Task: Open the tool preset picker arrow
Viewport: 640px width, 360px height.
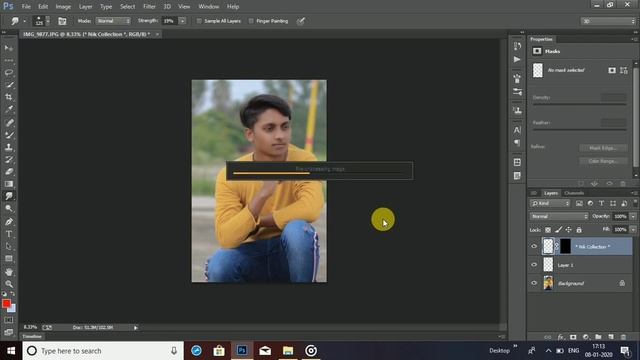Action: click(x=24, y=21)
